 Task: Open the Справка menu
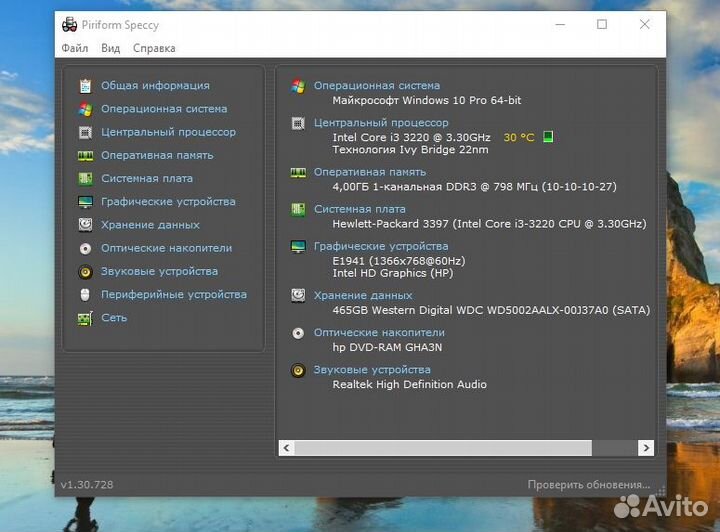[x=154, y=48]
